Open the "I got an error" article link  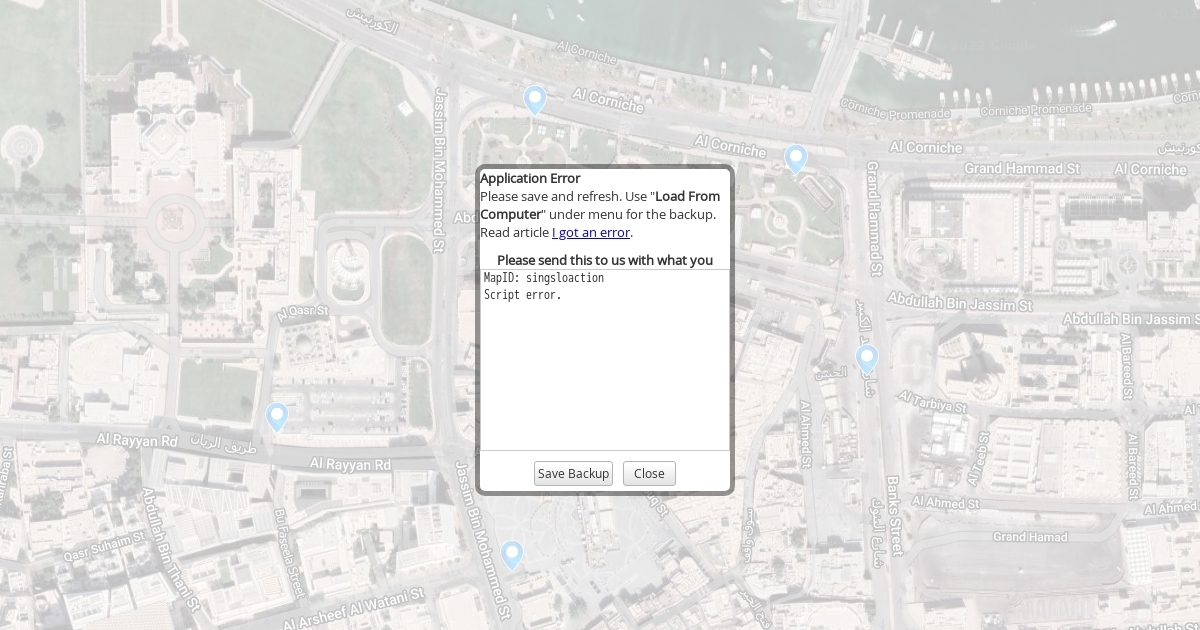pos(591,233)
